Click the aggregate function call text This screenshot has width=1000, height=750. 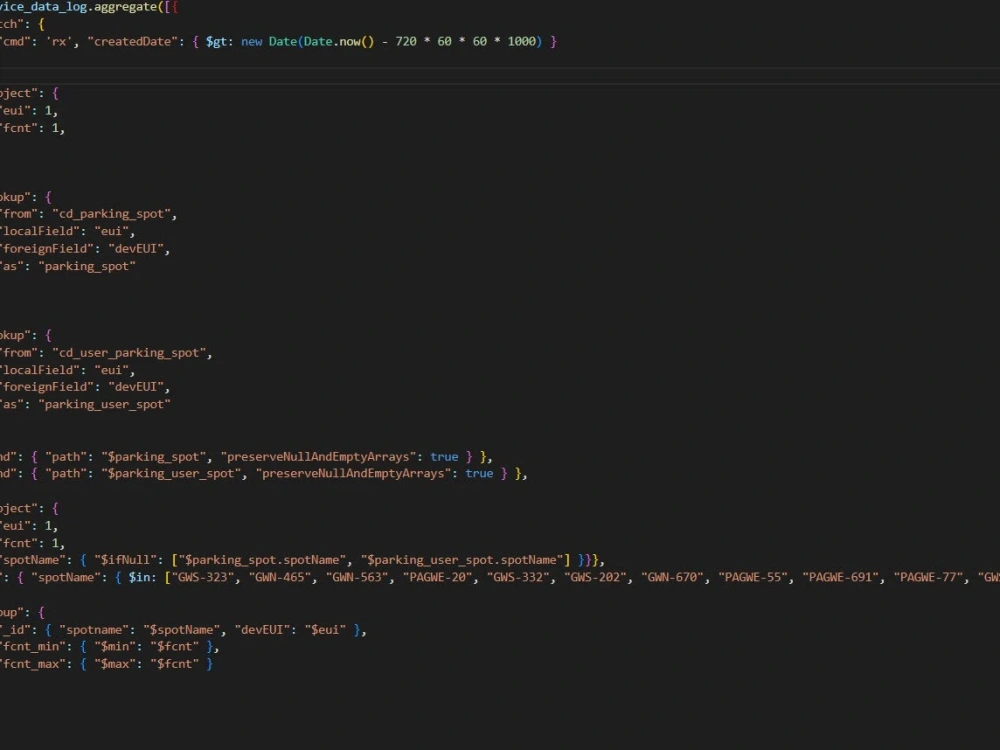tap(126, 7)
